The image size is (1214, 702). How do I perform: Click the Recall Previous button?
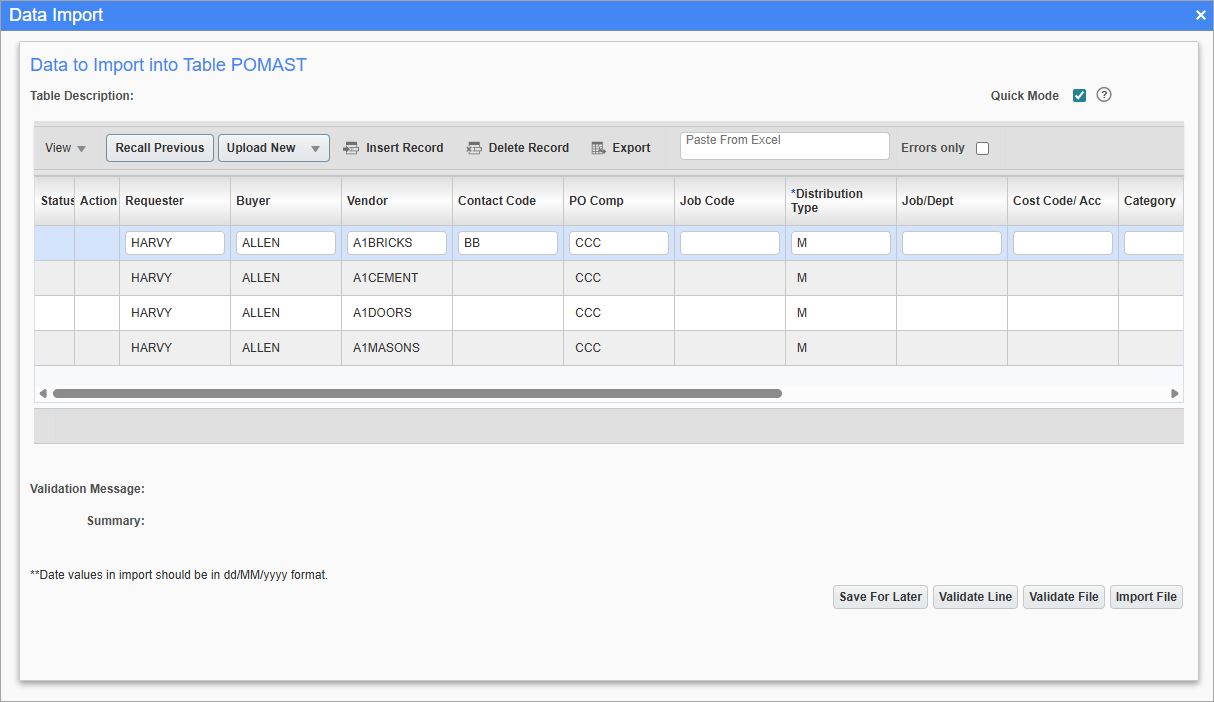point(159,147)
